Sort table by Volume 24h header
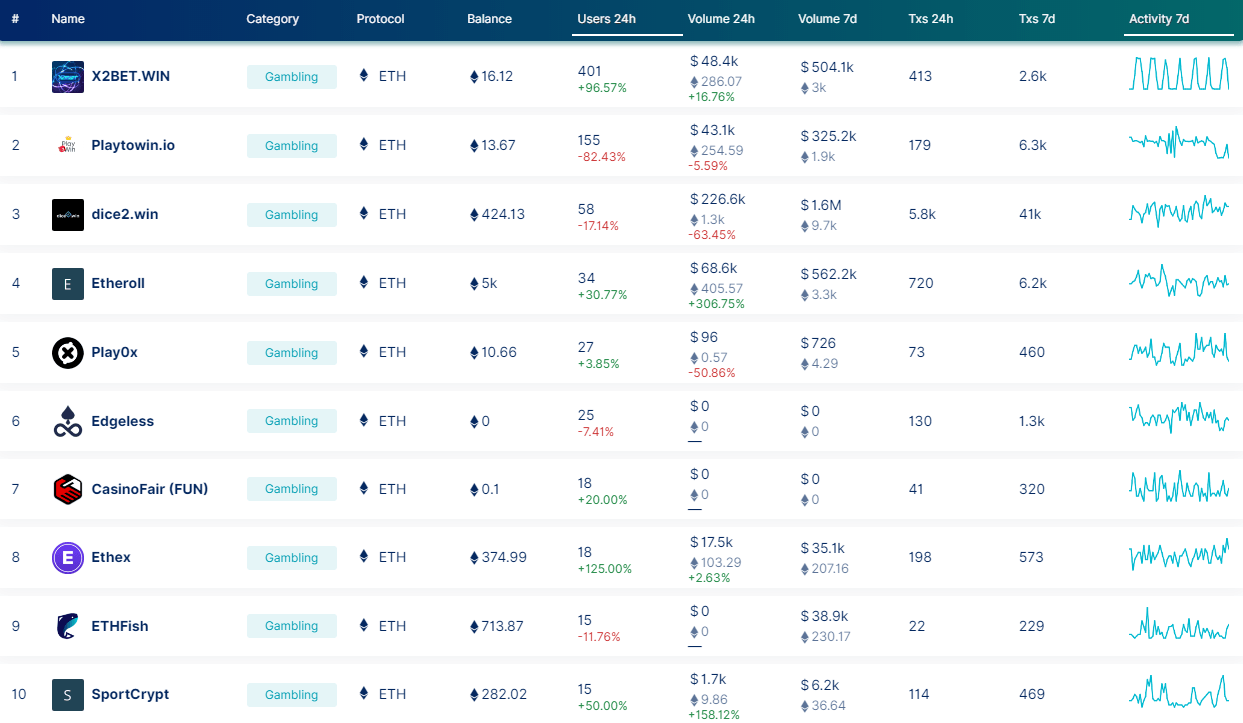1243x723 pixels. point(721,19)
